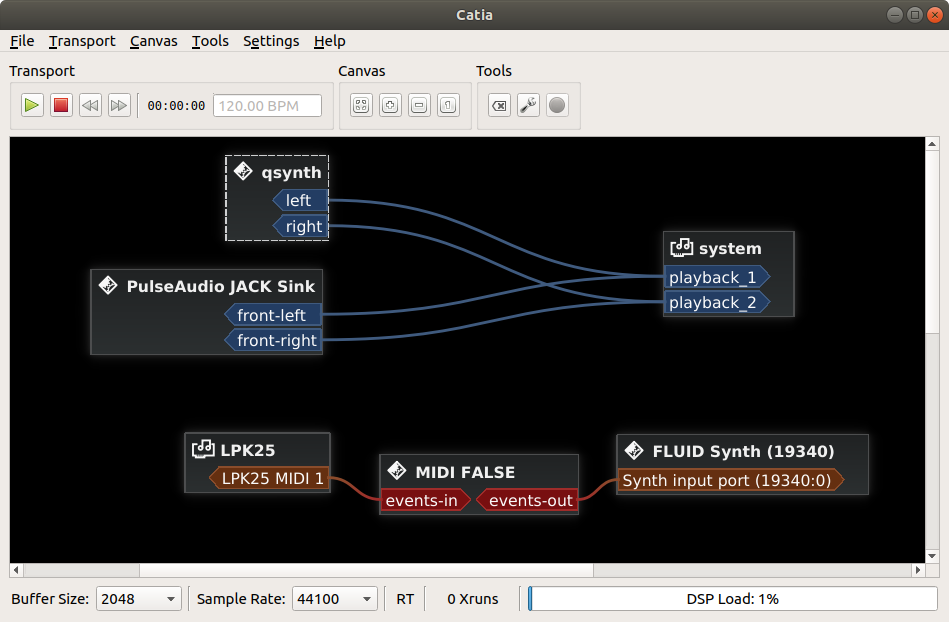This screenshot has height=622, width=949.
Task: Select qsynth right output port
Action: [300, 226]
